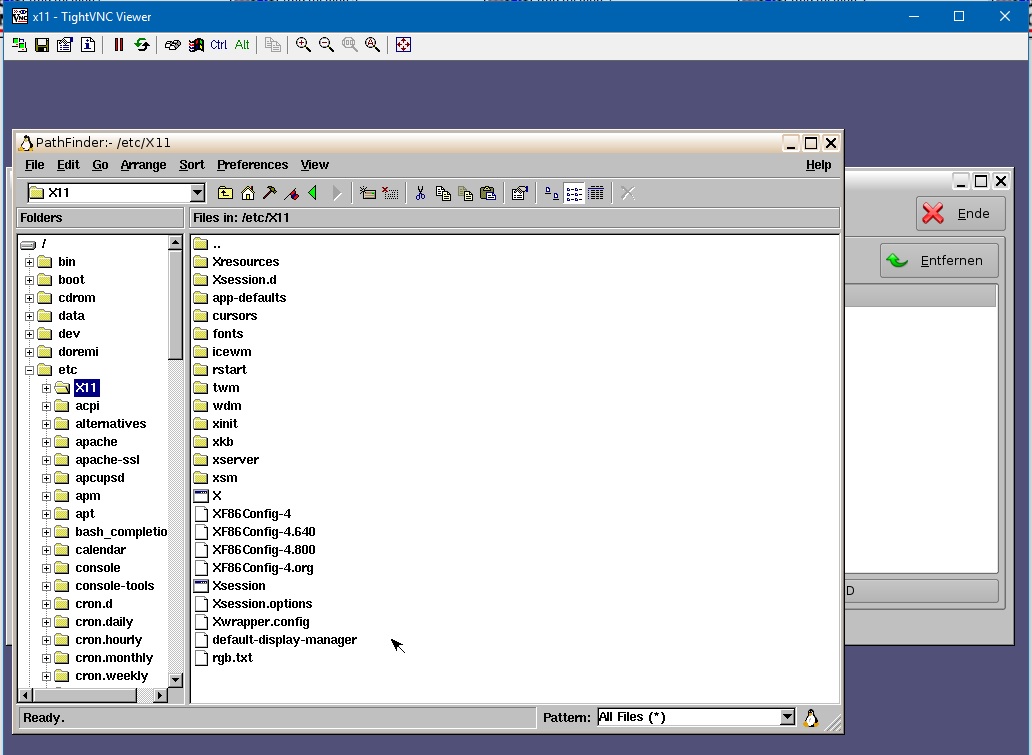Viewport: 1032px width, 755px height.
Task: Click the VNC refresh screen icon
Action: coord(142,45)
